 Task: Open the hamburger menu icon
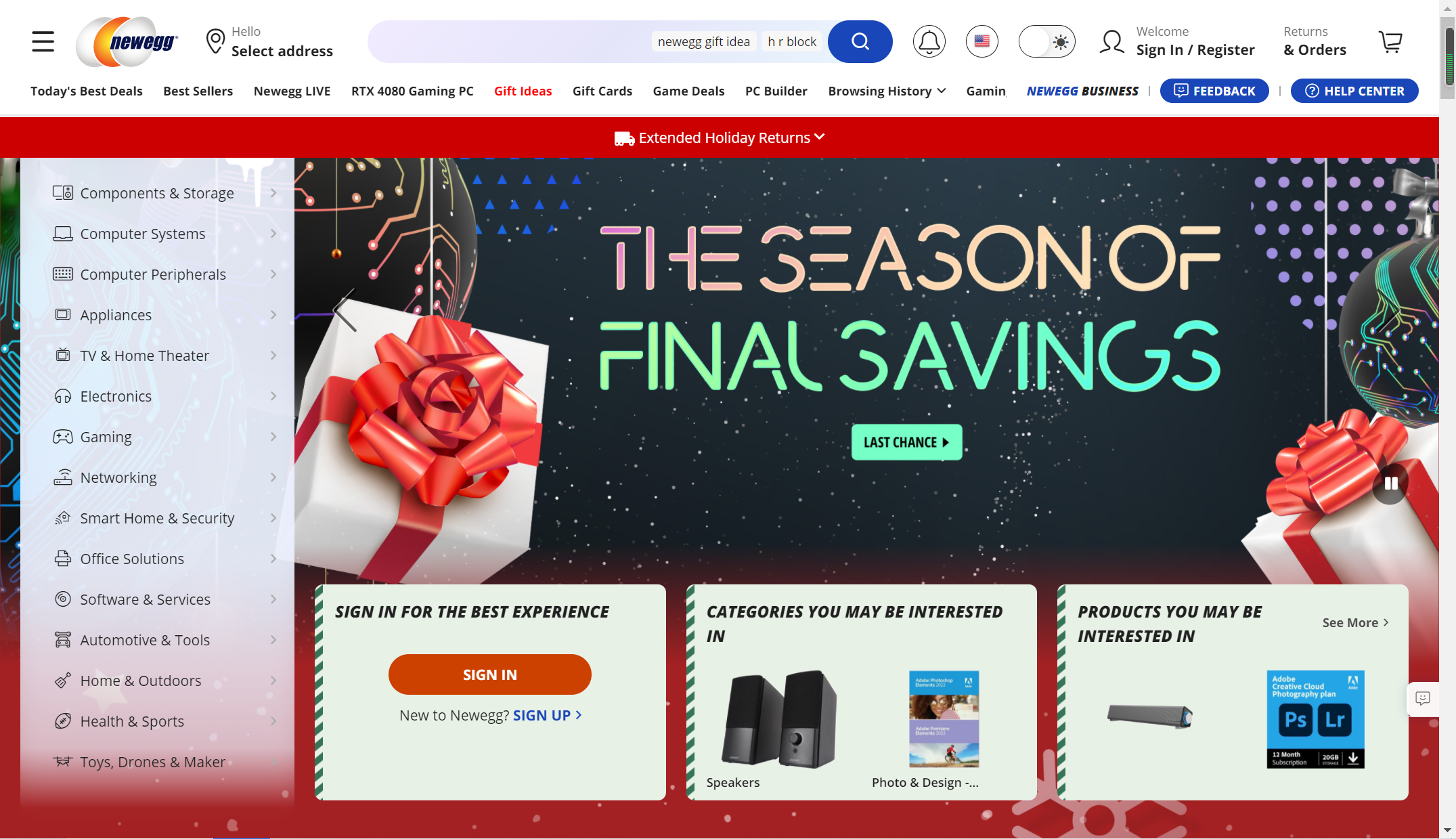tap(43, 41)
